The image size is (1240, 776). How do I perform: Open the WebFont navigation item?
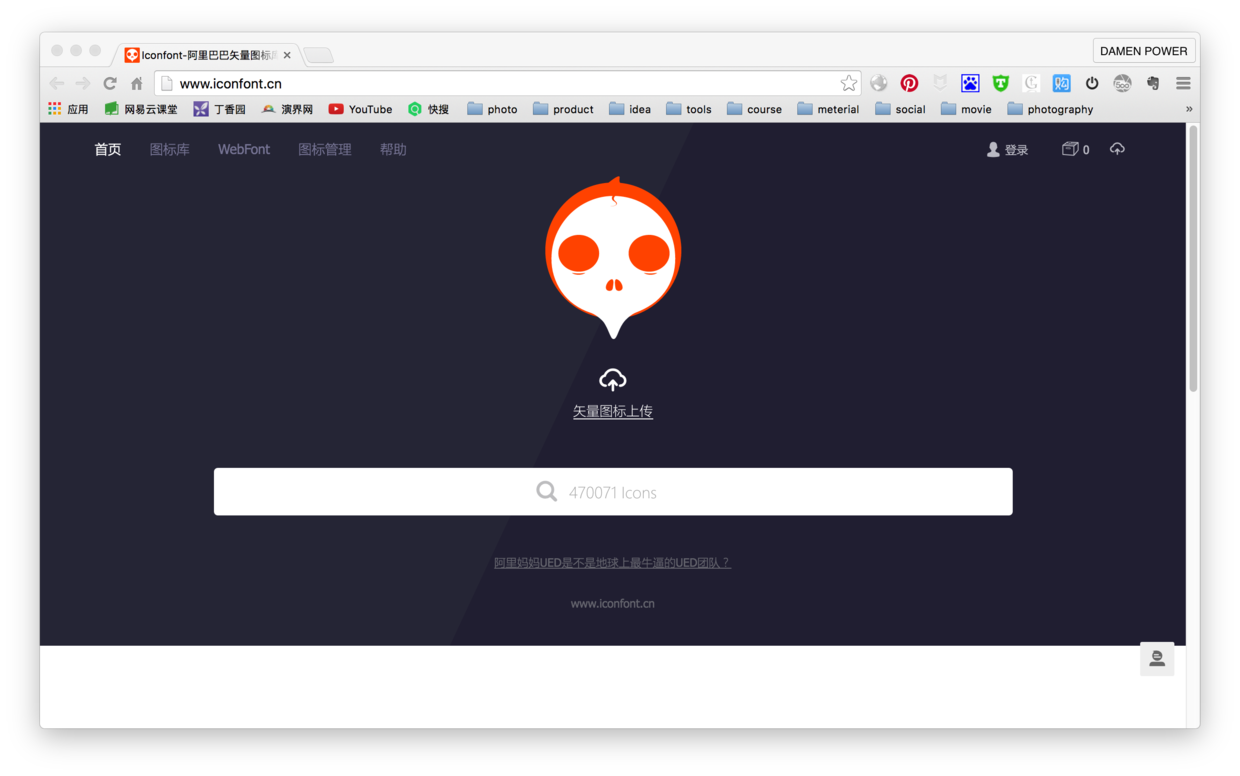[244, 149]
